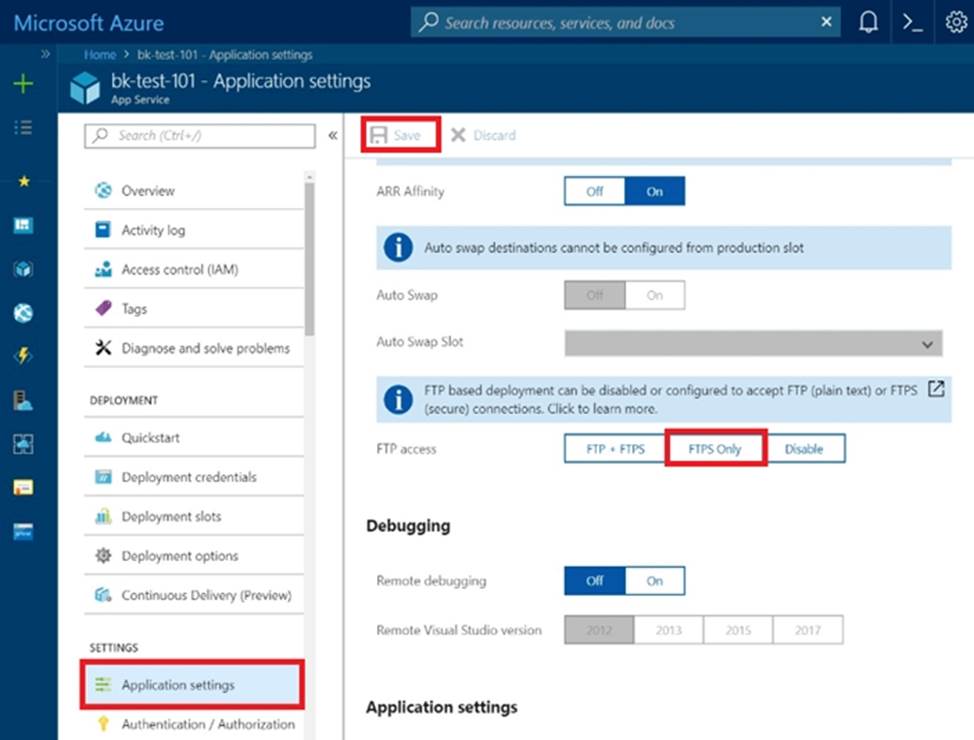Open Continuous Delivery (Preview) item
The image size is (974, 740).
pos(194,595)
